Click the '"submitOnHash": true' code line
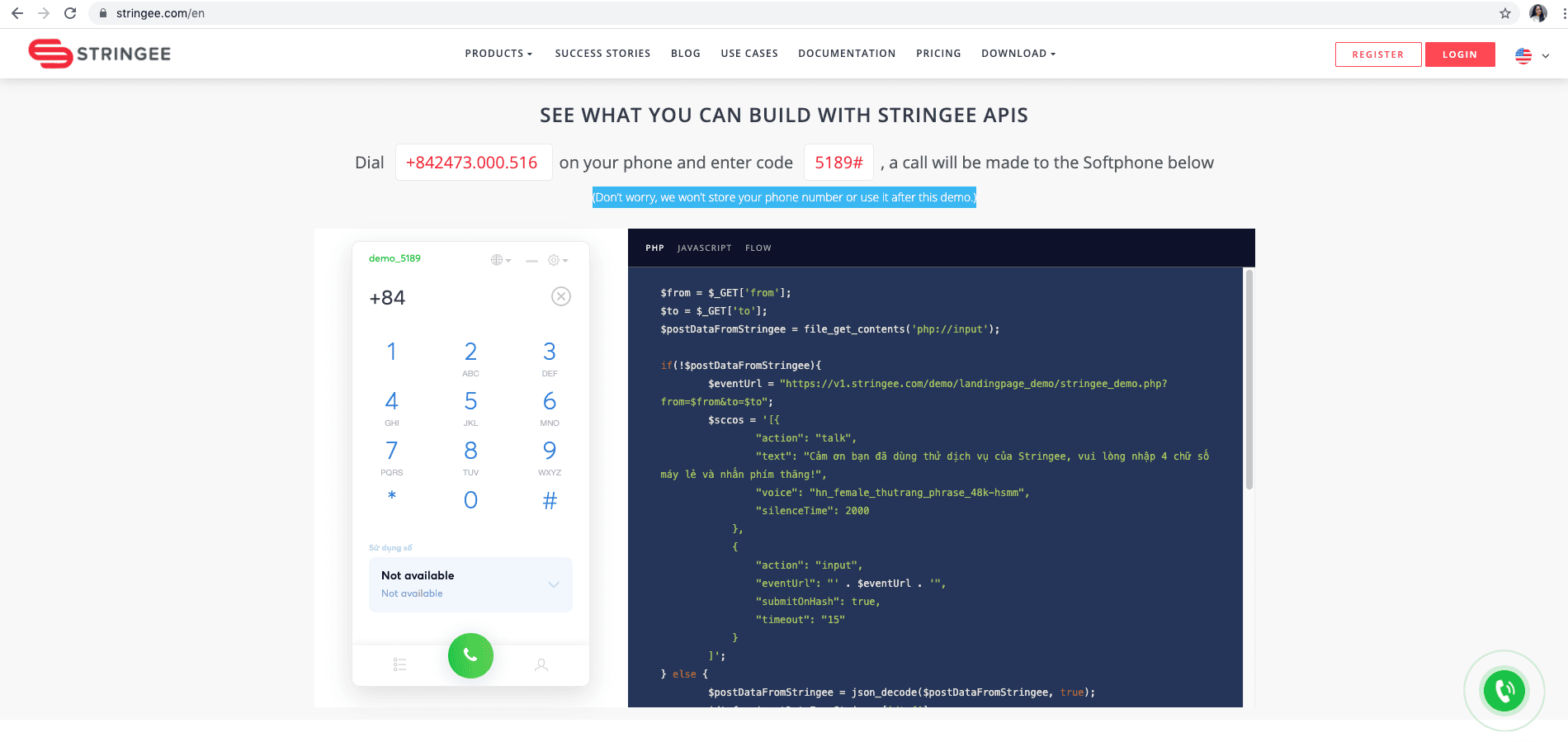This screenshot has width=1568, height=742. (818, 602)
